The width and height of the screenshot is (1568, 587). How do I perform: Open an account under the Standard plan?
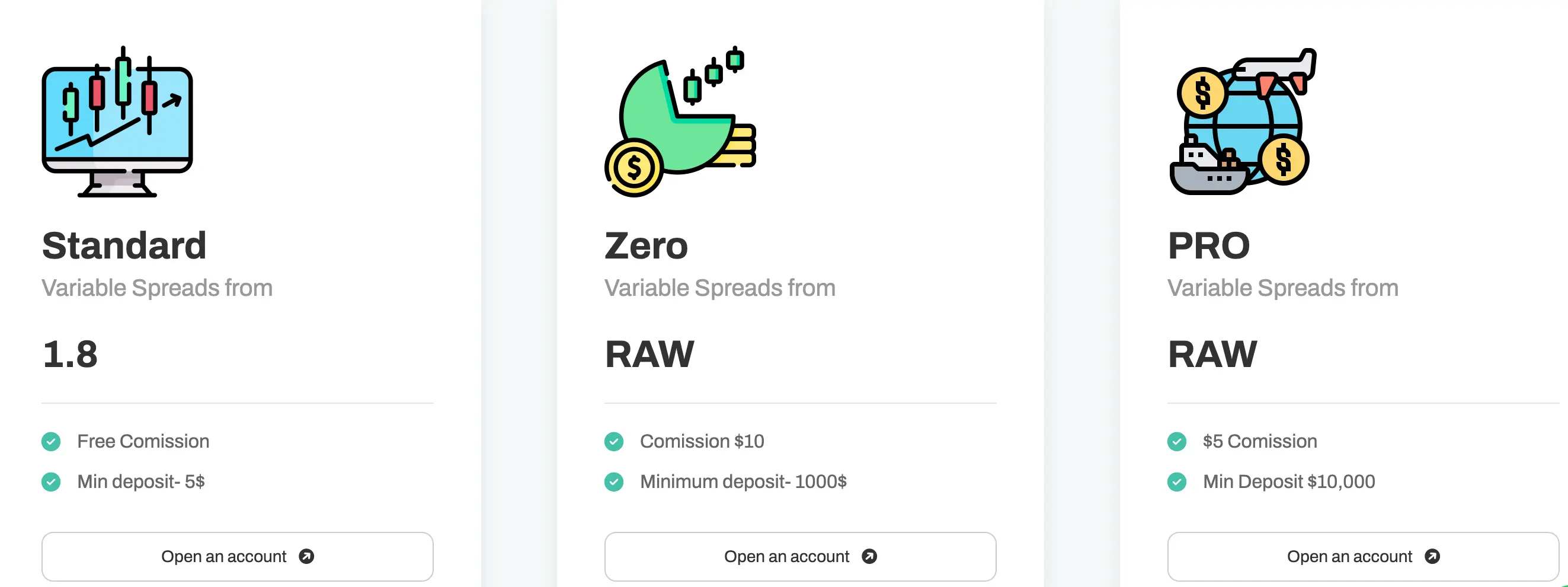pos(237,557)
